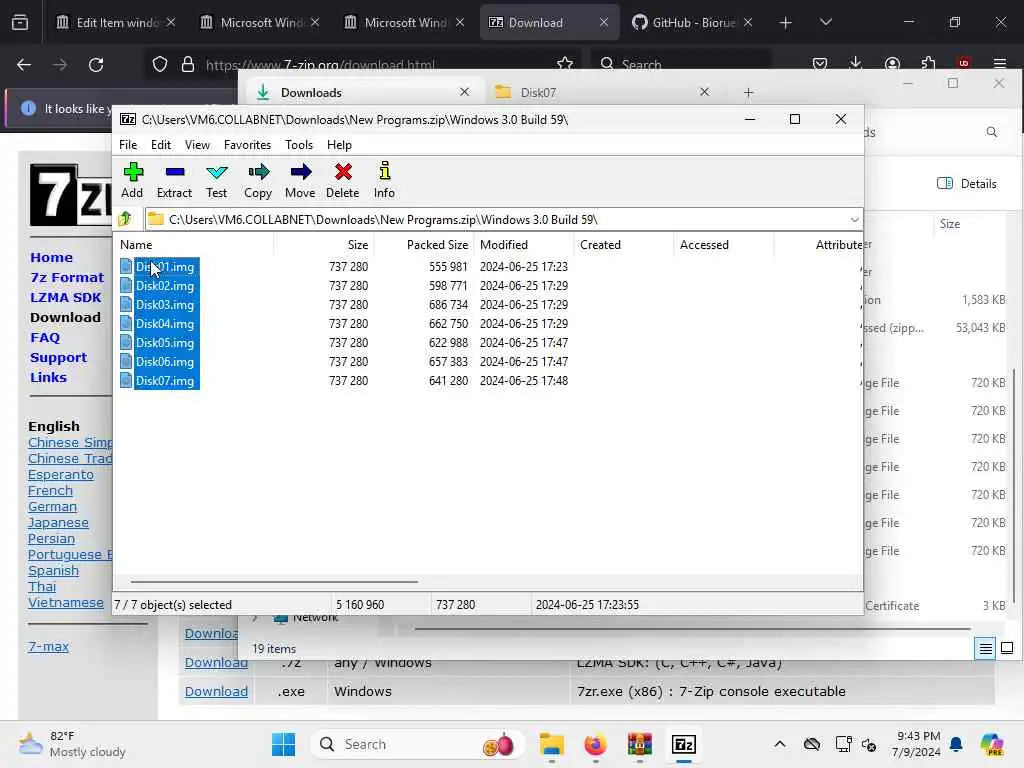Screen dimensions: 1024x768
Task: Expand the 7-Zip address path dropdown
Action: tap(854, 219)
